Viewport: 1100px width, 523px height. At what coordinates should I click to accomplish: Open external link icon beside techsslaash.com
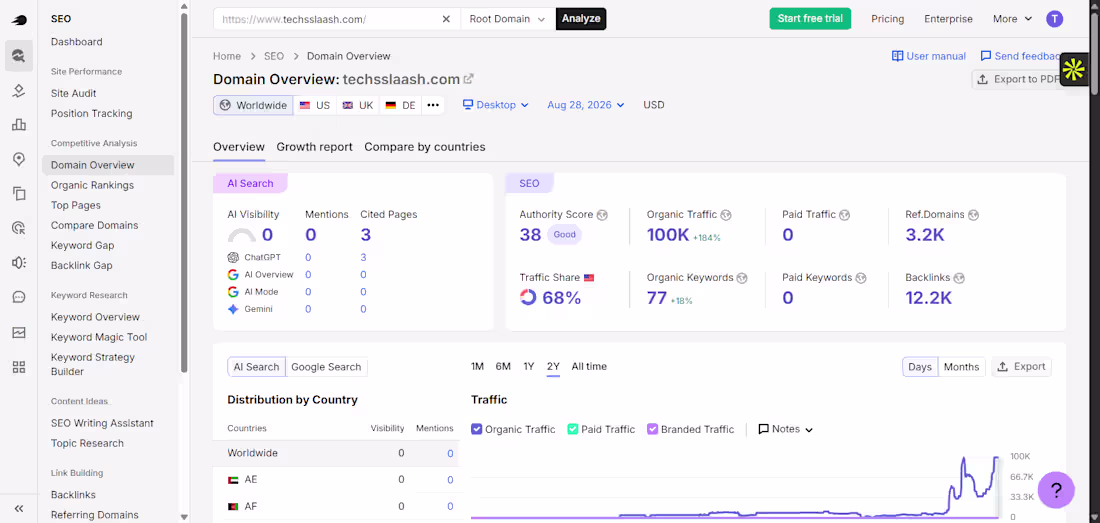(x=469, y=79)
